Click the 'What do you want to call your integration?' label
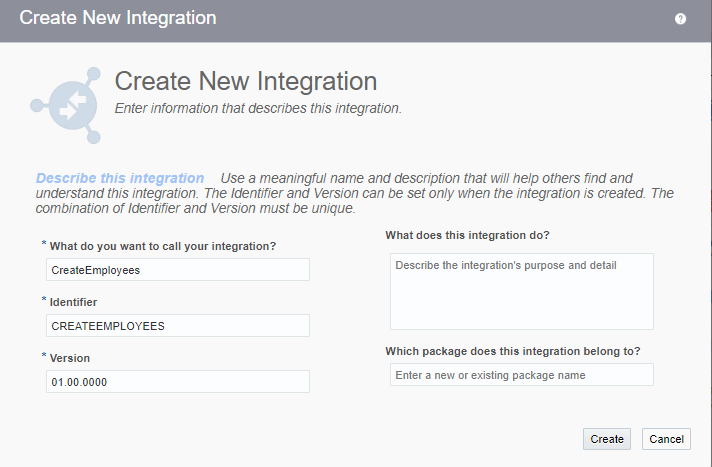 (x=163, y=246)
